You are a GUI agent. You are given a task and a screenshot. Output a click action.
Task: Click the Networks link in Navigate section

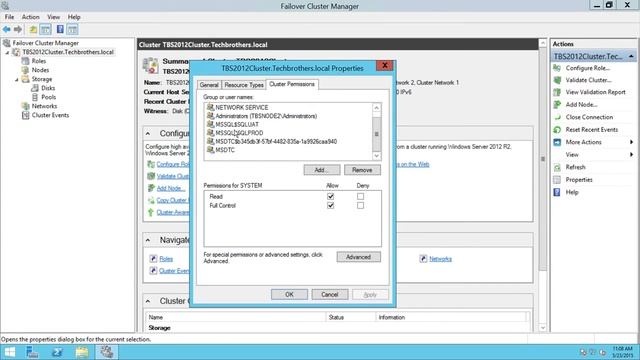click(440, 259)
